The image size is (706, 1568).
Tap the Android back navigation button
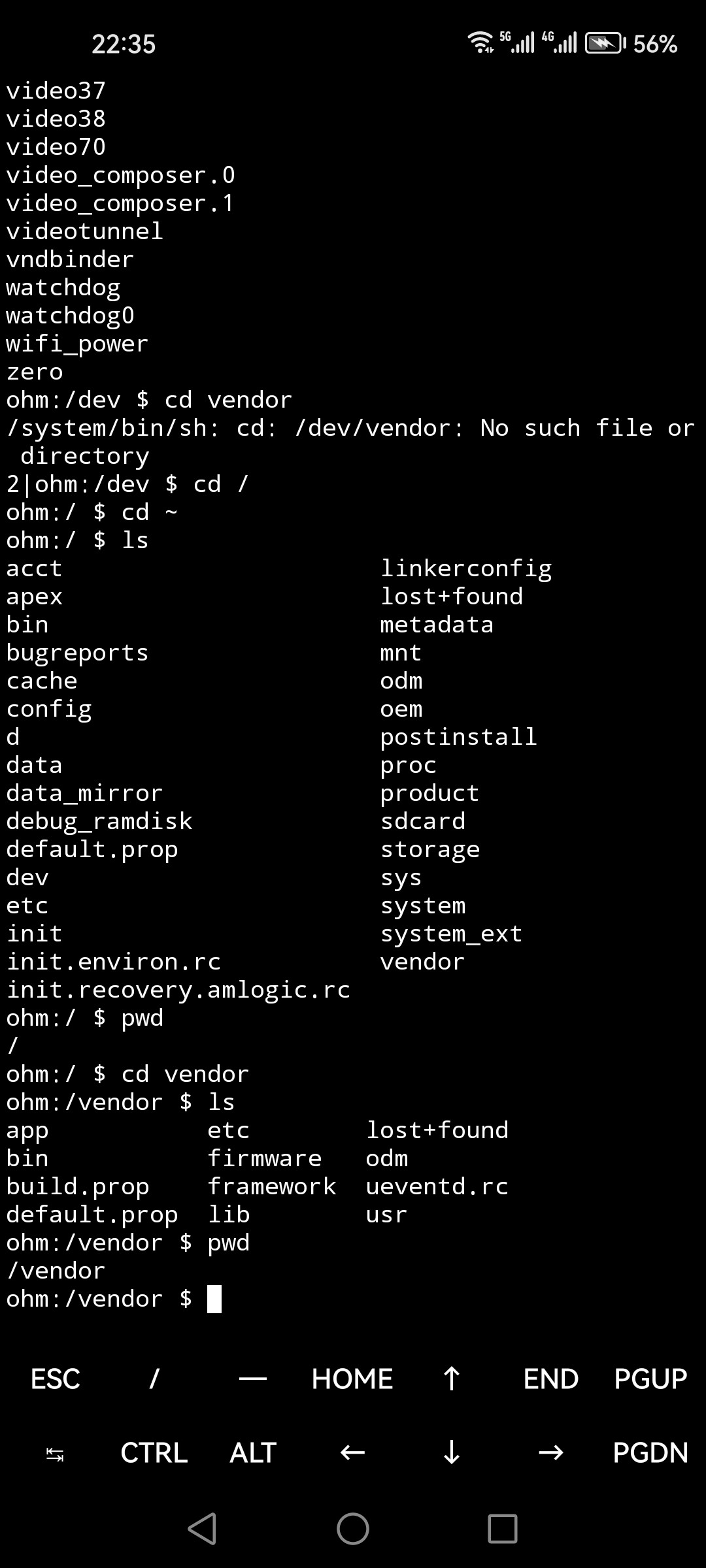pos(202,1529)
